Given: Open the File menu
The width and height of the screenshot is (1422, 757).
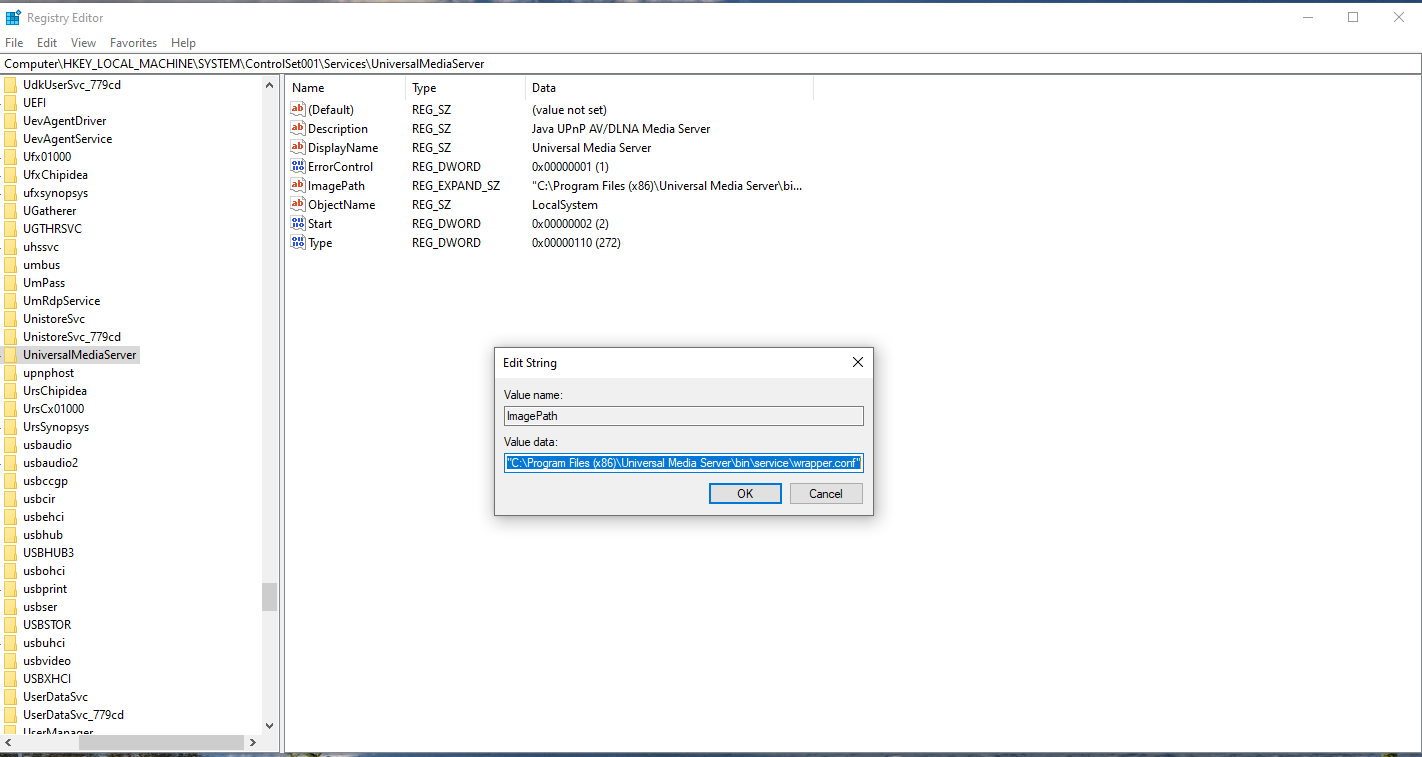Looking at the screenshot, I should [x=14, y=43].
